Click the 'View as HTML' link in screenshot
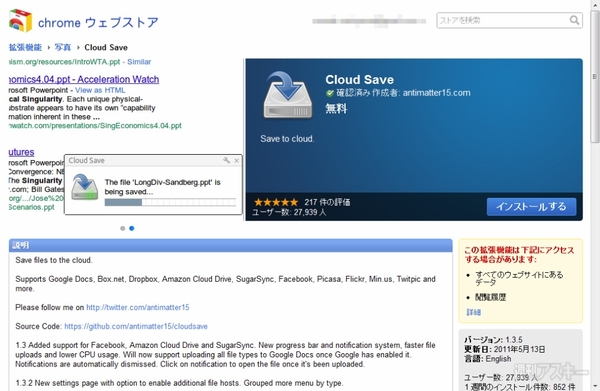Viewport: 600px width, 391px height. point(100,90)
